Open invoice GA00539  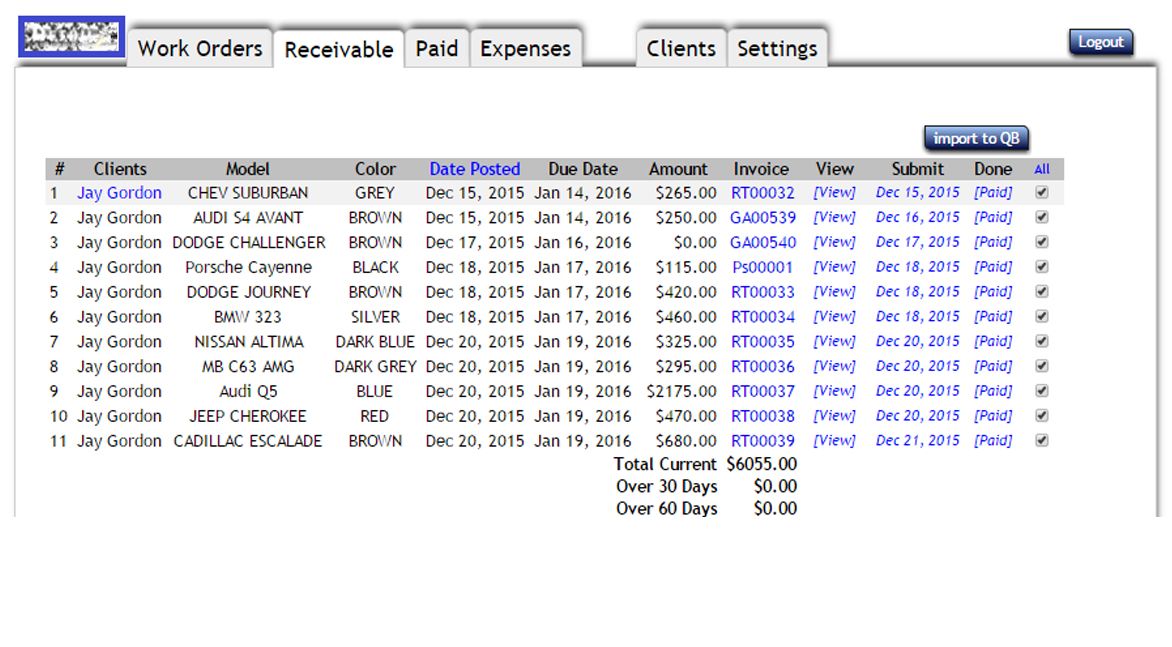click(762, 217)
